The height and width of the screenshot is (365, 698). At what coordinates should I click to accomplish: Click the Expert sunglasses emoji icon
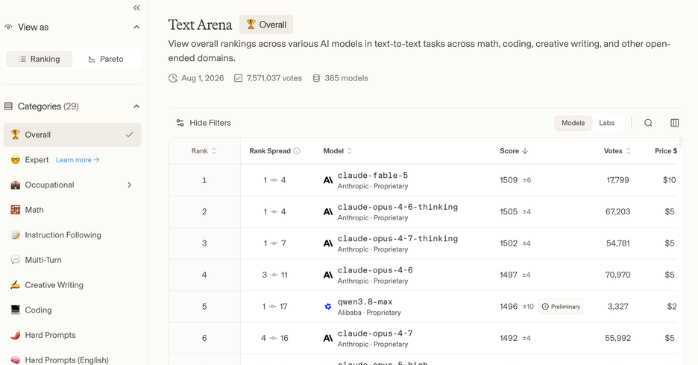click(15, 160)
